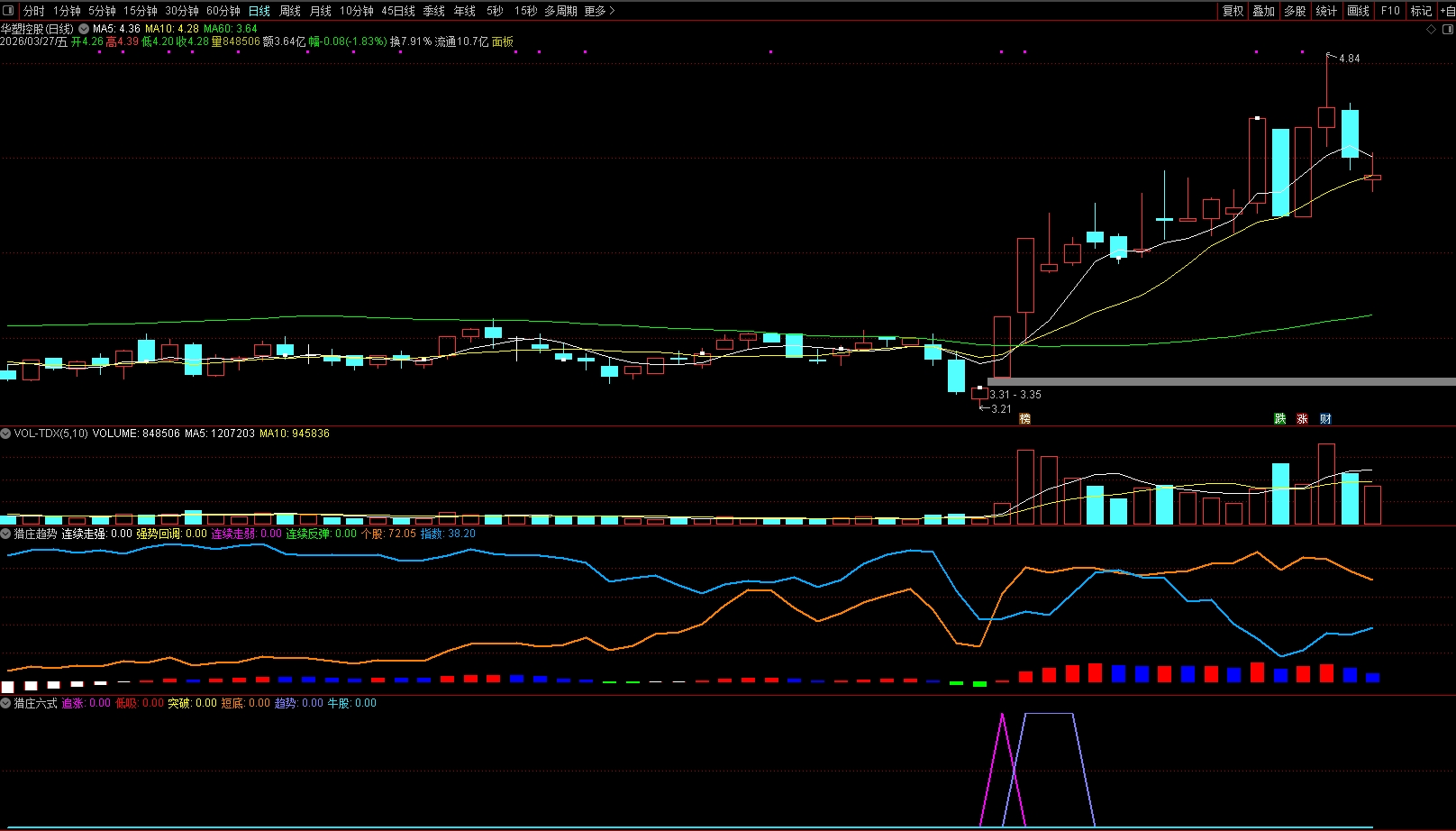
Task: Click the MA10: 4.28 label
Action: [172, 29]
